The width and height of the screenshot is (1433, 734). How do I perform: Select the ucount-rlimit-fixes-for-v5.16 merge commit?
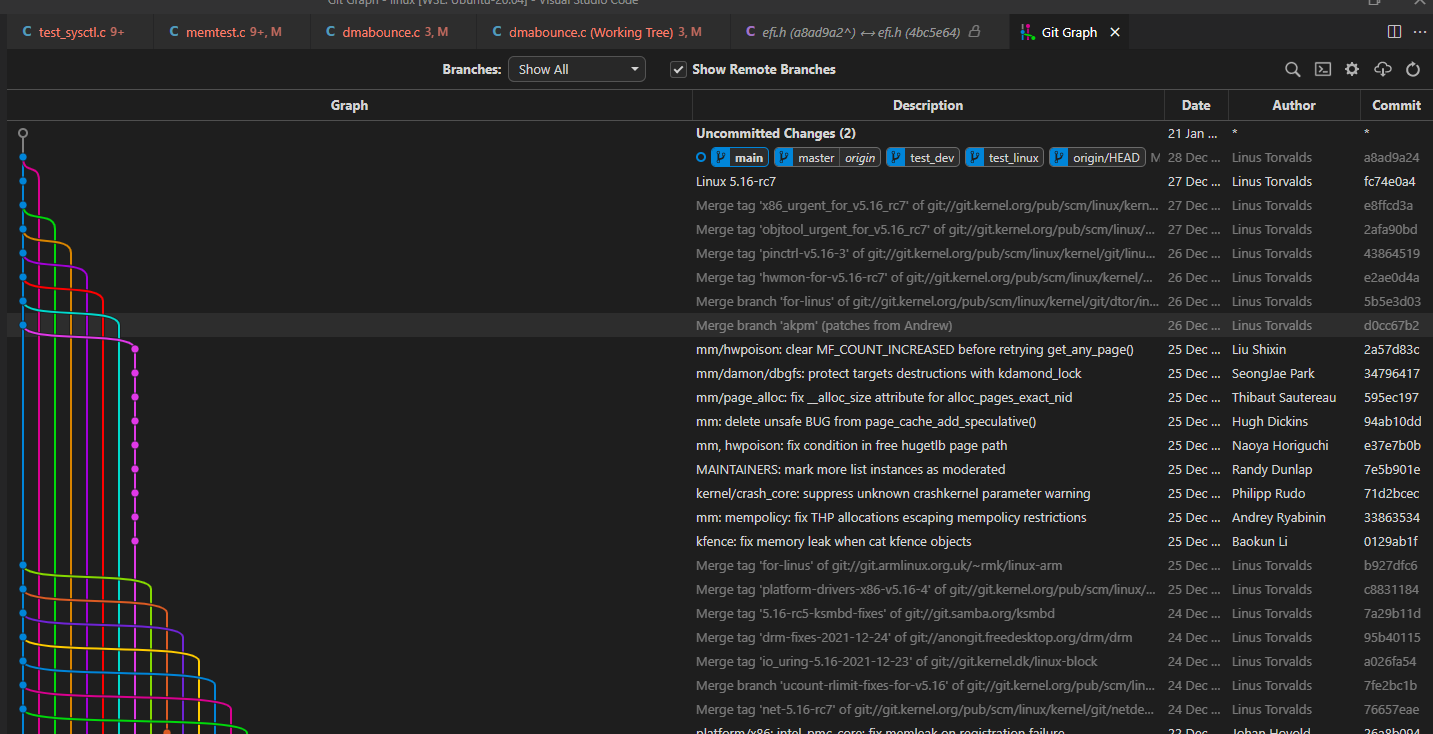[x=720, y=686]
